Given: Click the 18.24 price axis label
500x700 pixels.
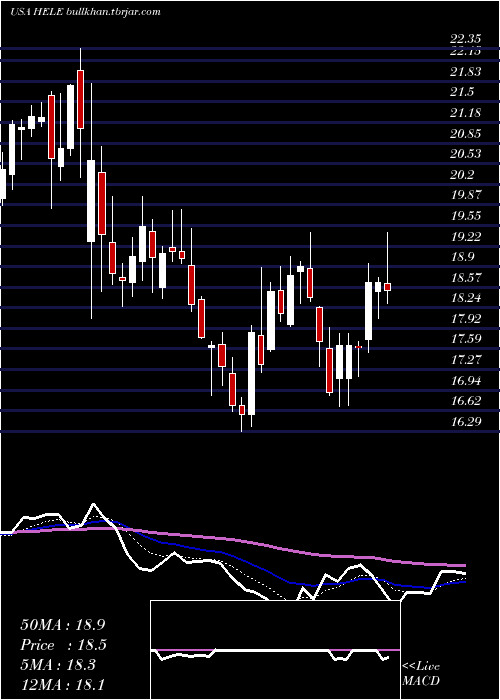Looking at the screenshot, I should coord(466,298).
